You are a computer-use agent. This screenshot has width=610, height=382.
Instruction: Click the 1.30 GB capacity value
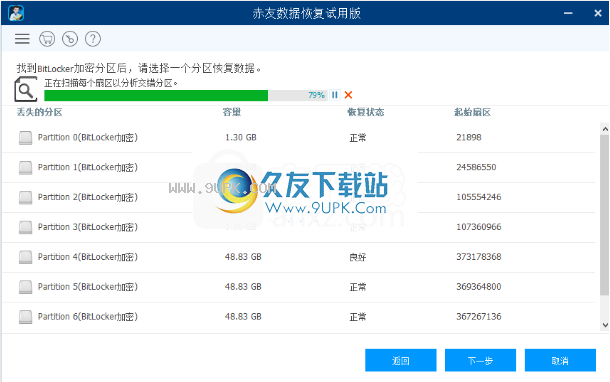coord(241,137)
